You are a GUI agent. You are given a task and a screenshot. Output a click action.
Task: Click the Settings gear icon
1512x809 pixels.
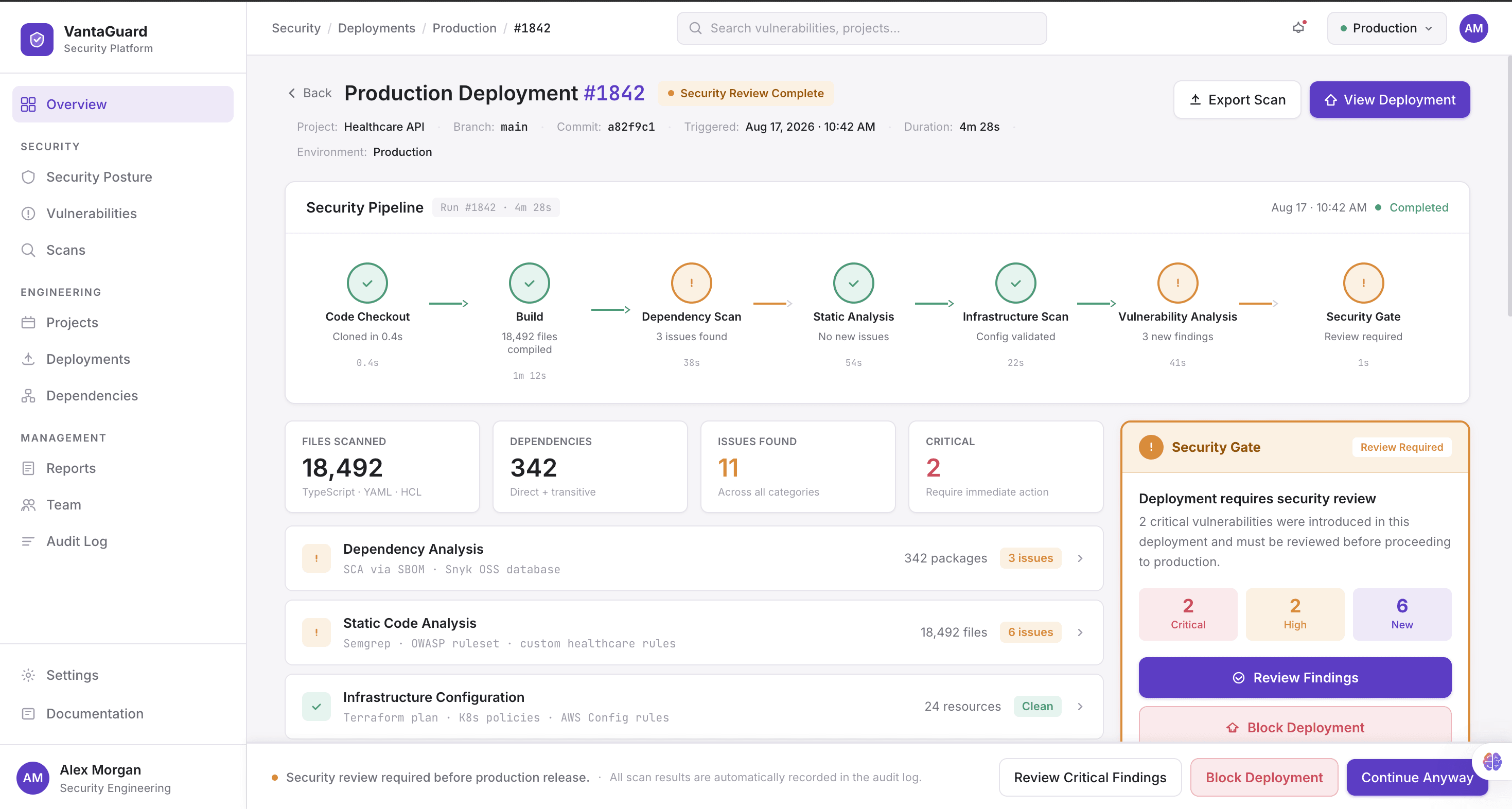click(x=28, y=675)
